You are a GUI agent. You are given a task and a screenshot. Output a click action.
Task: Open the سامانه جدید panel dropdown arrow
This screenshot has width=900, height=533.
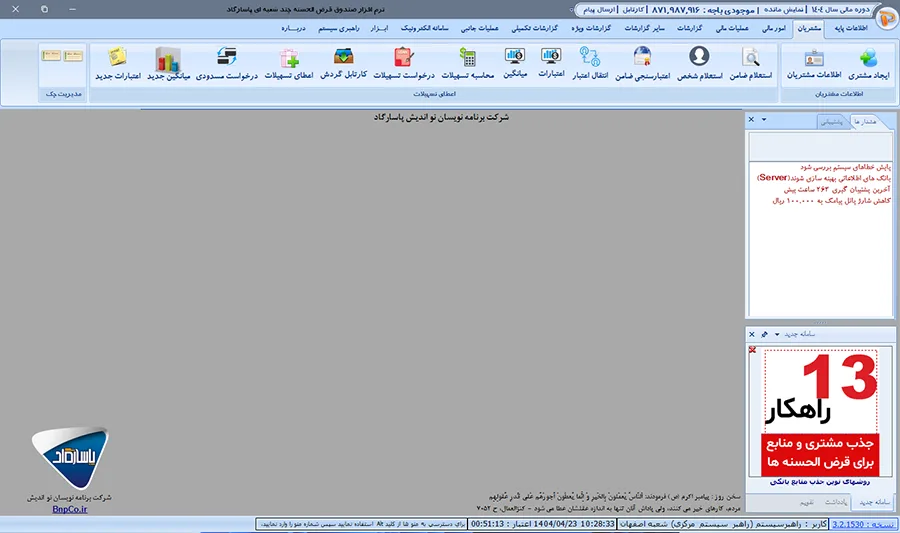click(777, 334)
